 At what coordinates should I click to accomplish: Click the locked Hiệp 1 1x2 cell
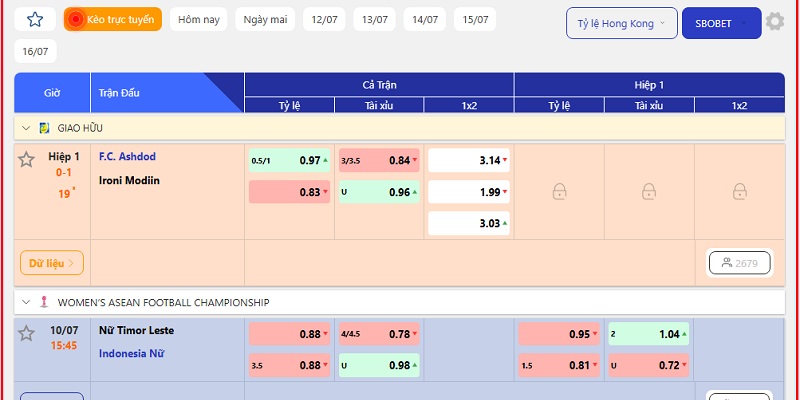pos(739,192)
